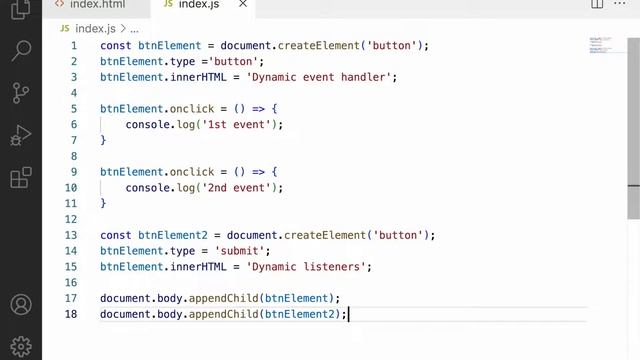
Task: Click the const keyword on line 1
Action: (116, 46)
